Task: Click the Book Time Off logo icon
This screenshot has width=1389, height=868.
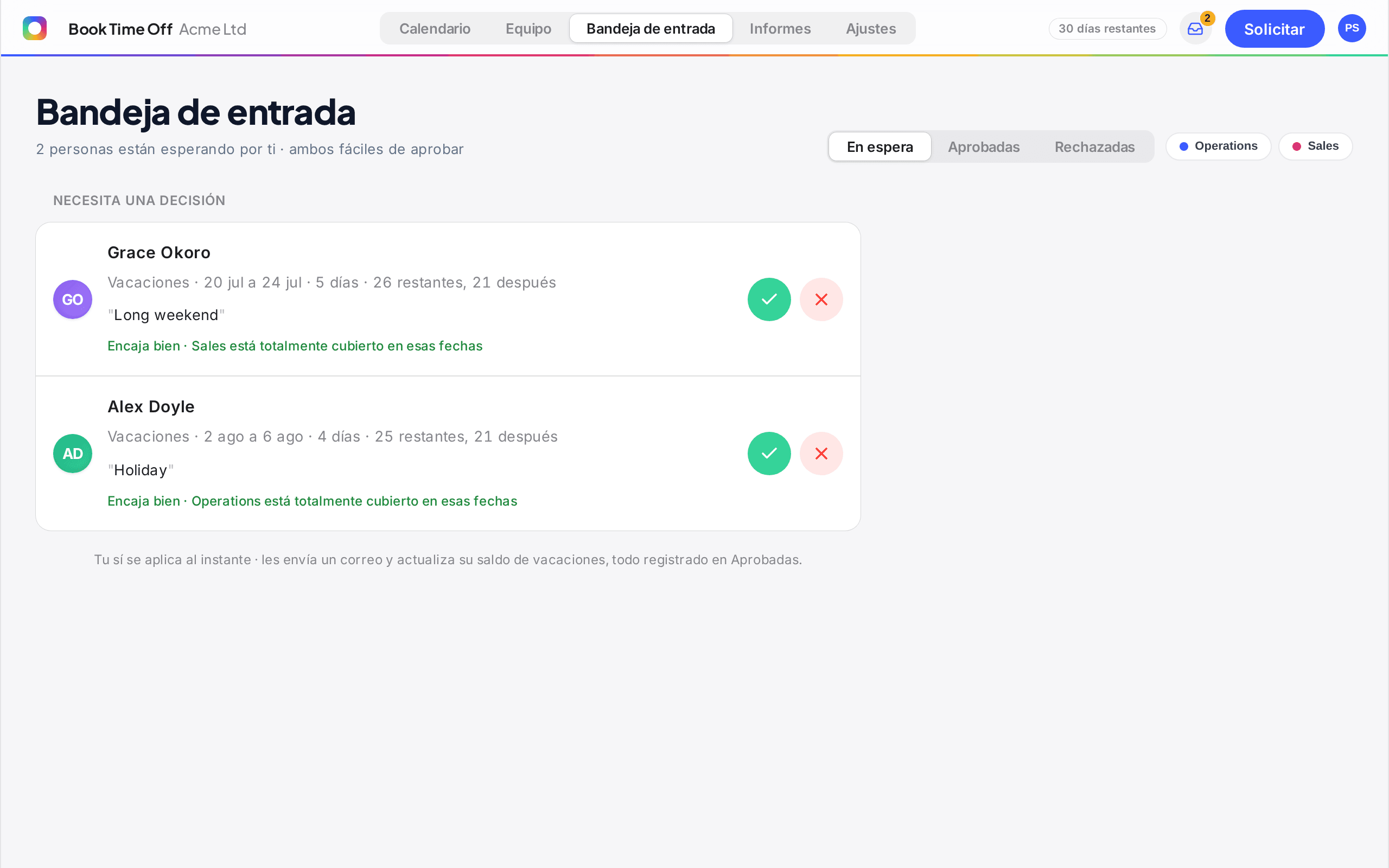Action: coord(34,28)
